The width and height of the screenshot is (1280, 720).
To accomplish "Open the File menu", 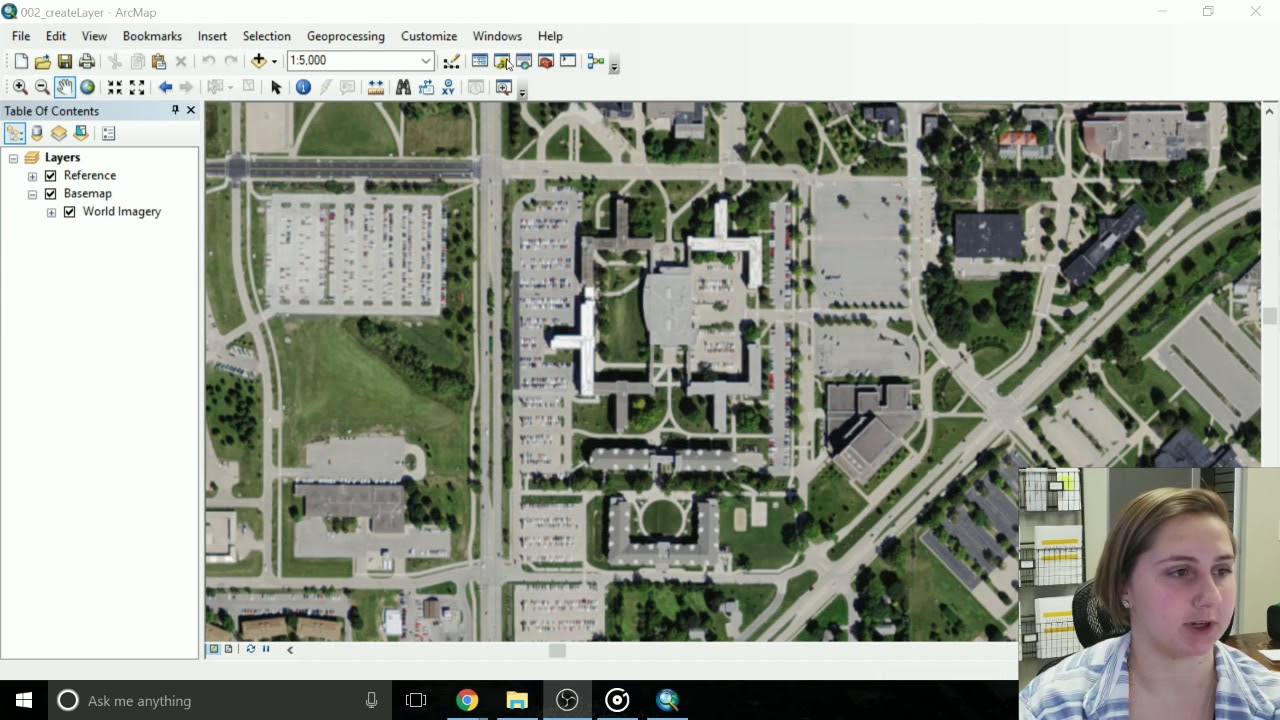I will click(21, 36).
